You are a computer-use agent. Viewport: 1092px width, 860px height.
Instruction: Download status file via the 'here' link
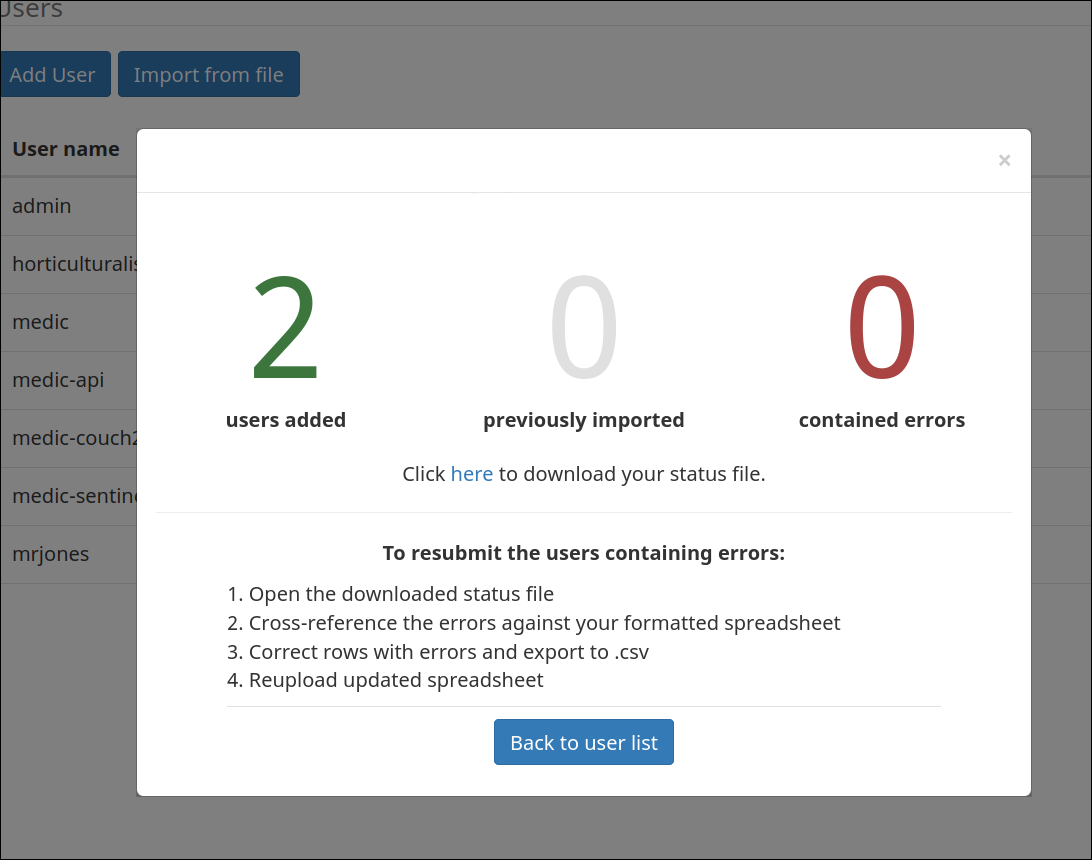click(x=471, y=474)
